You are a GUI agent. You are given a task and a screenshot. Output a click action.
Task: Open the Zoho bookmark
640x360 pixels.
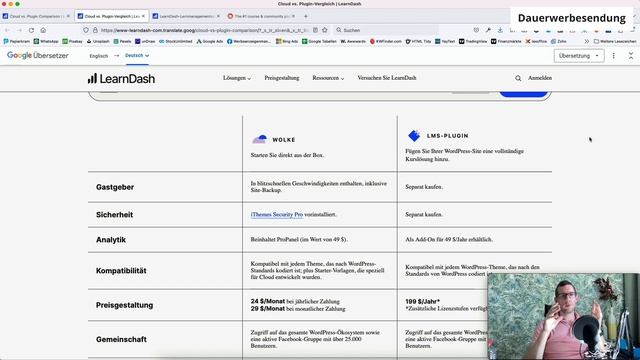click(x=559, y=41)
